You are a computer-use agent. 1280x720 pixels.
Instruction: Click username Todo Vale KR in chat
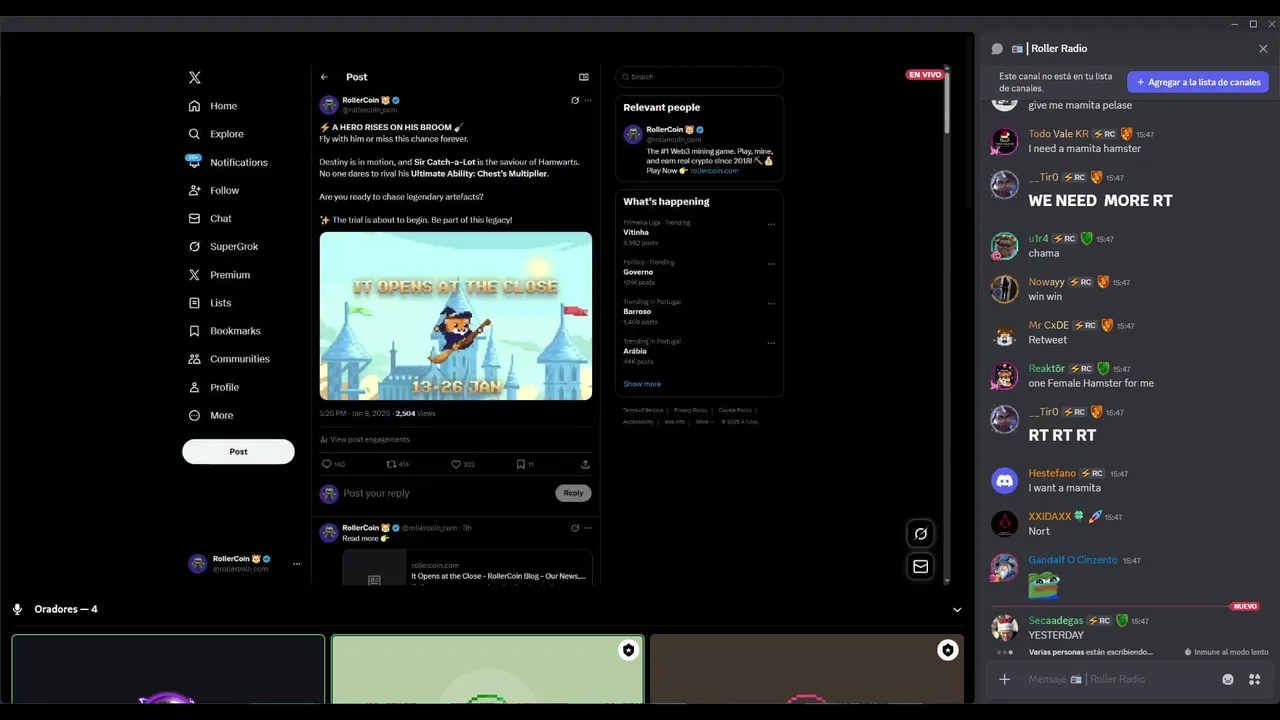(x=1058, y=134)
